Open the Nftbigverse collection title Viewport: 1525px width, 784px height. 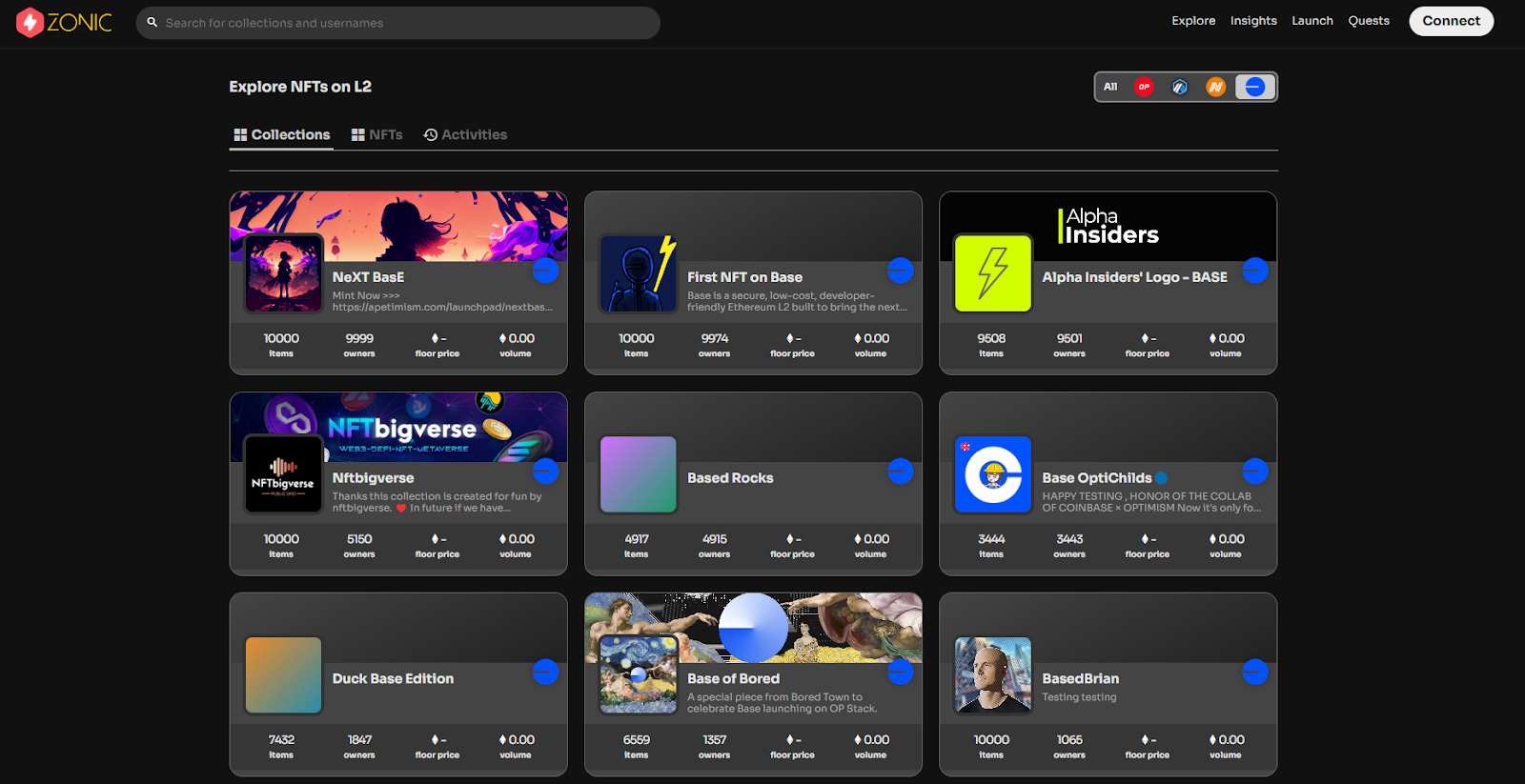373,478
